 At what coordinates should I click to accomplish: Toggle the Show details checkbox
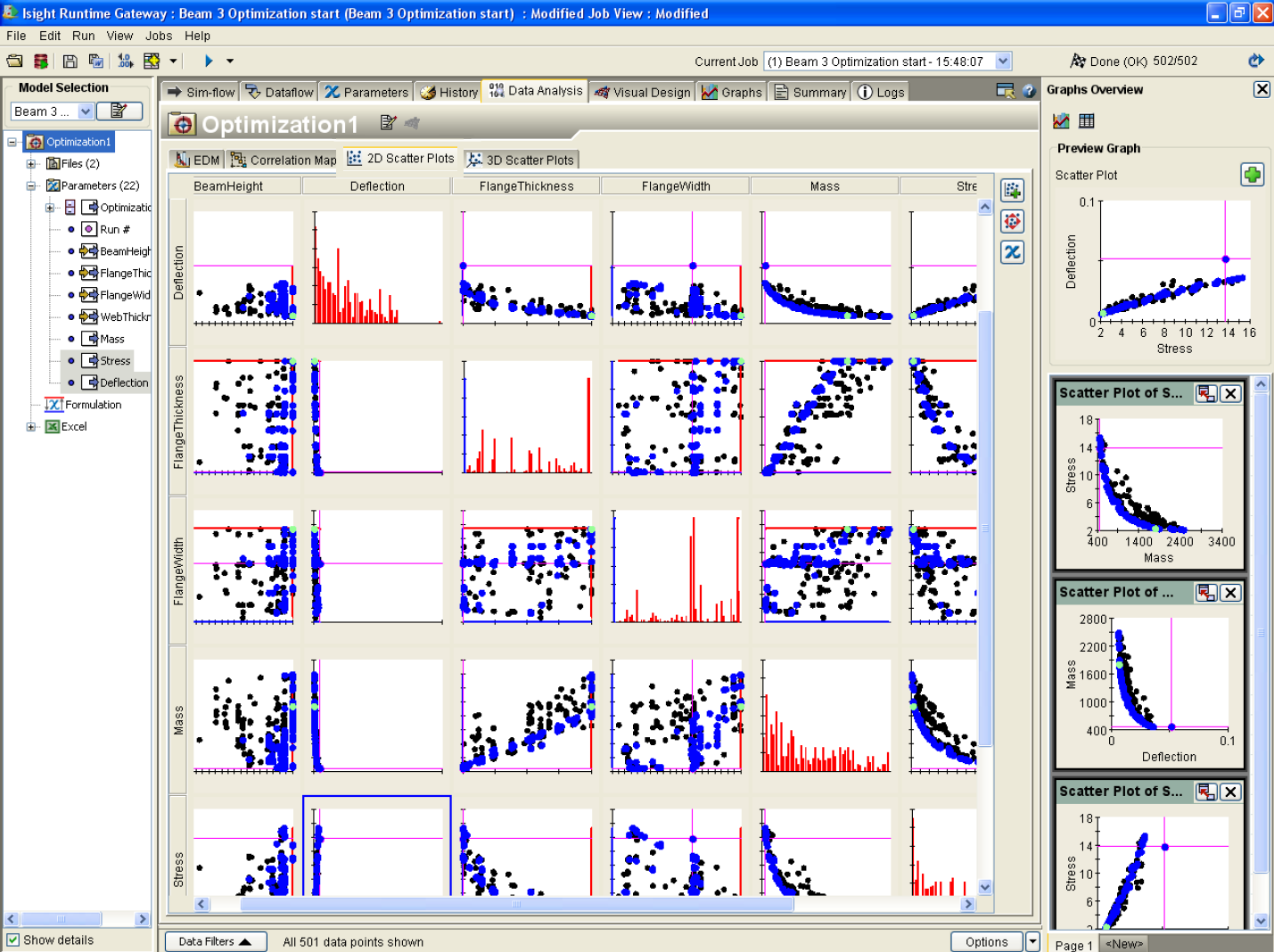(x=13, y=940)
